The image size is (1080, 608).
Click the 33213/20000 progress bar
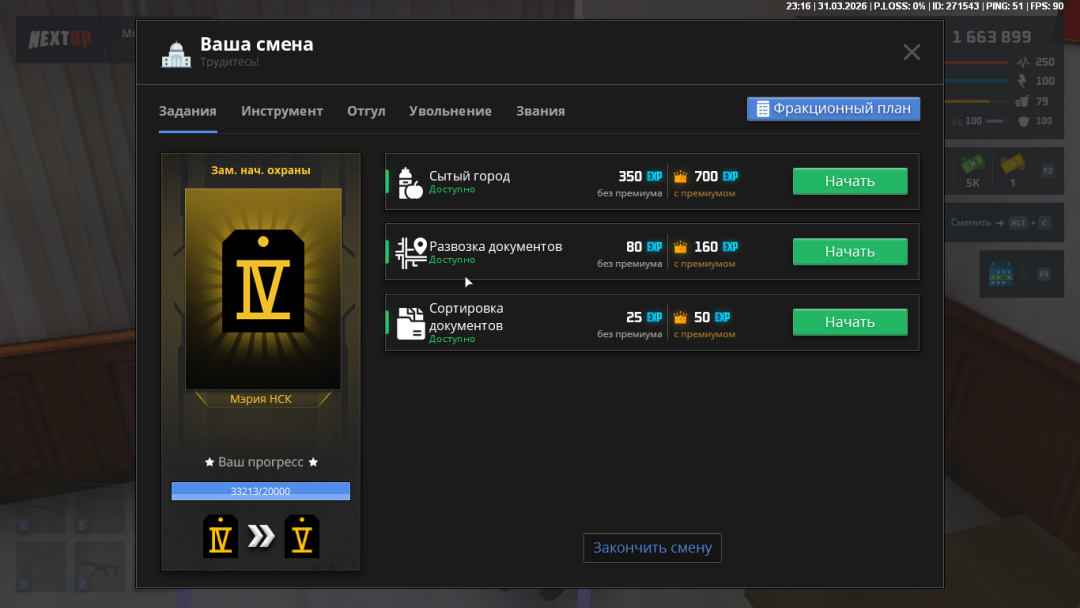261,491
